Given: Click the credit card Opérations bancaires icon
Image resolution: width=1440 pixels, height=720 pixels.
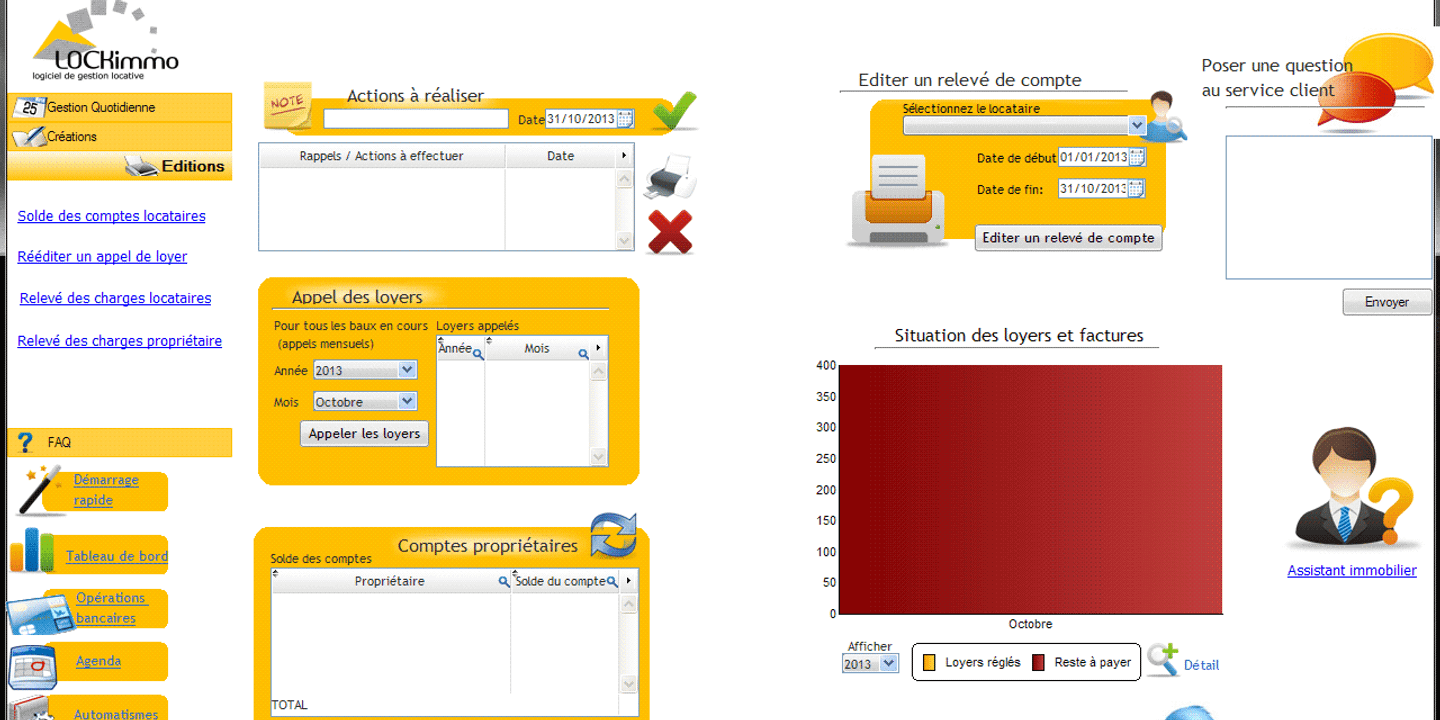Looking at the screenshot, I should 41,614.
